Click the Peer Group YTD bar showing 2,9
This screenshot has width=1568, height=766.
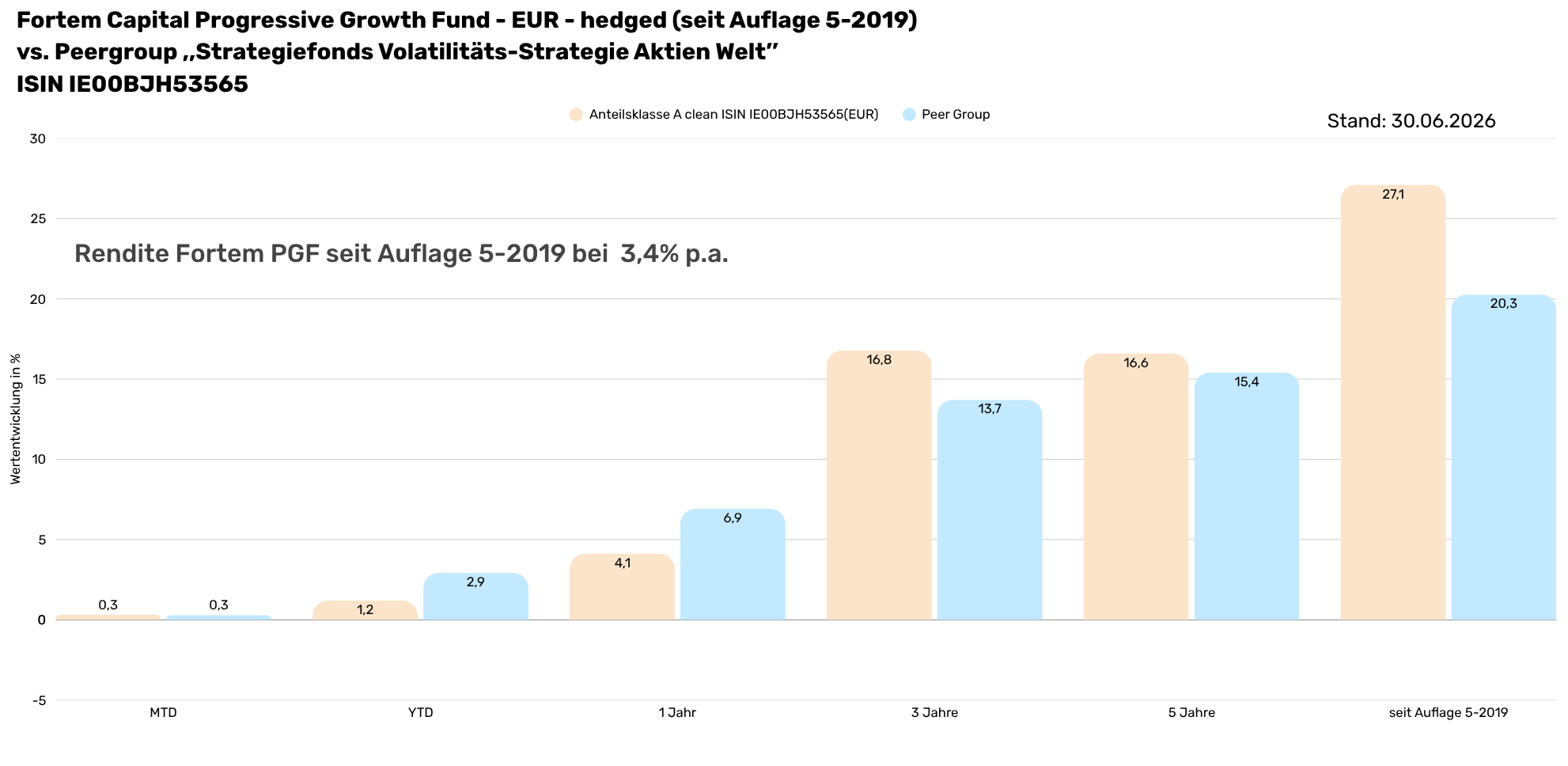coord(475,597)
